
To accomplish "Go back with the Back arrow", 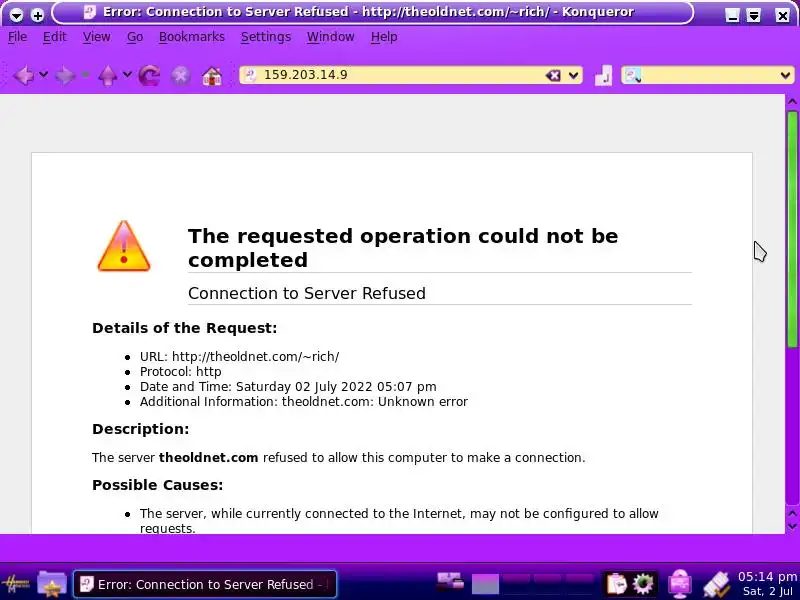I will click(23, 76).
